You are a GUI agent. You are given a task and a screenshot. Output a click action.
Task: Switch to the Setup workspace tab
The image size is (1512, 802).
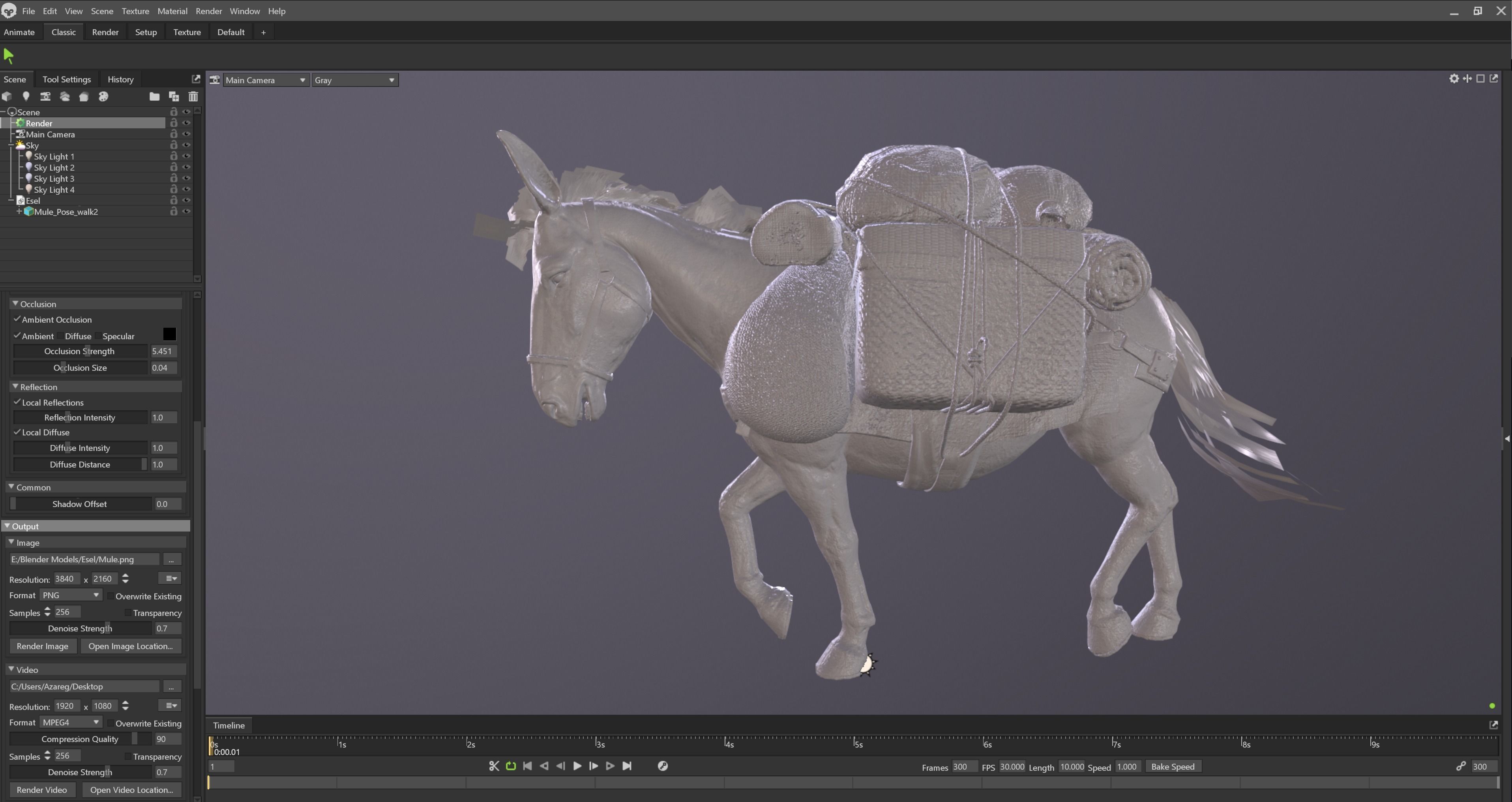click(146, 32)
